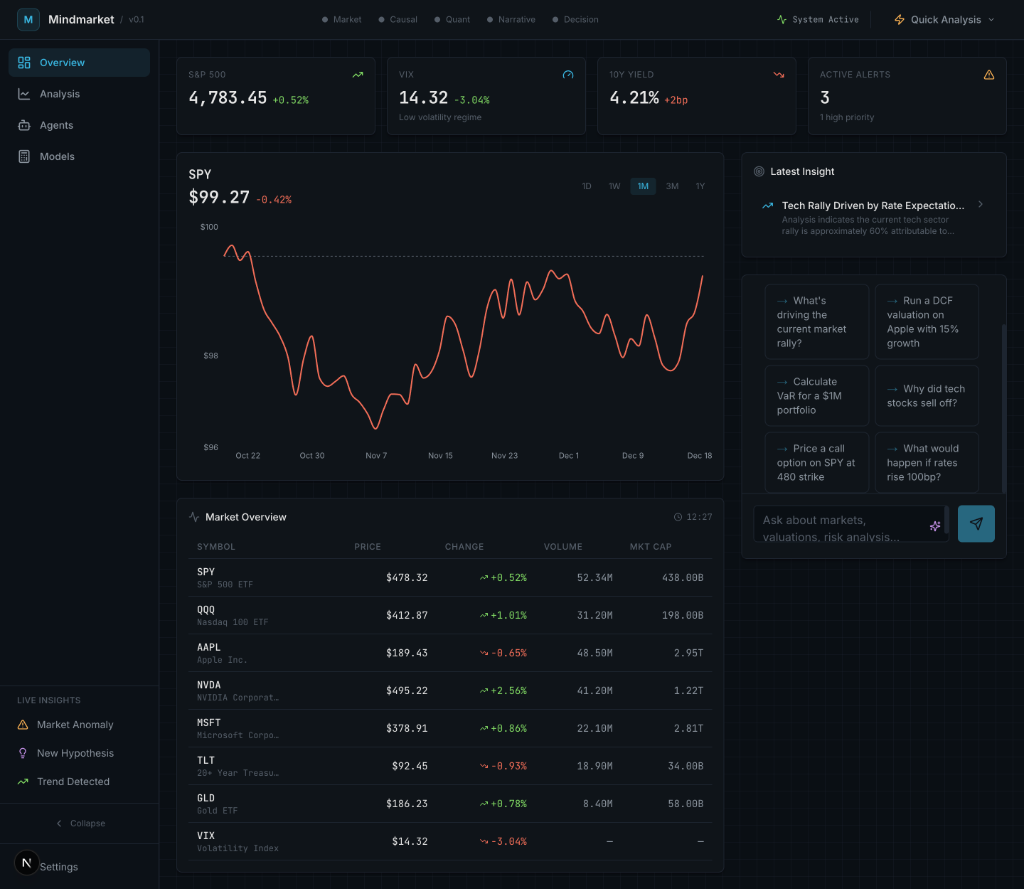
Task: Toggle the Market agent indicator
Action: (342, 20)
